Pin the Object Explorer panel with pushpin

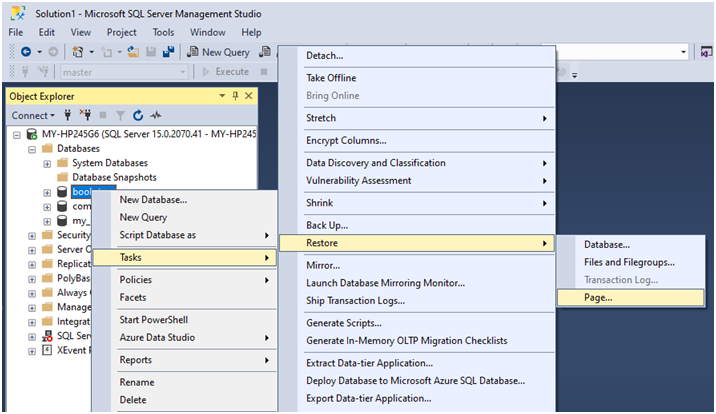pos(235,96)
